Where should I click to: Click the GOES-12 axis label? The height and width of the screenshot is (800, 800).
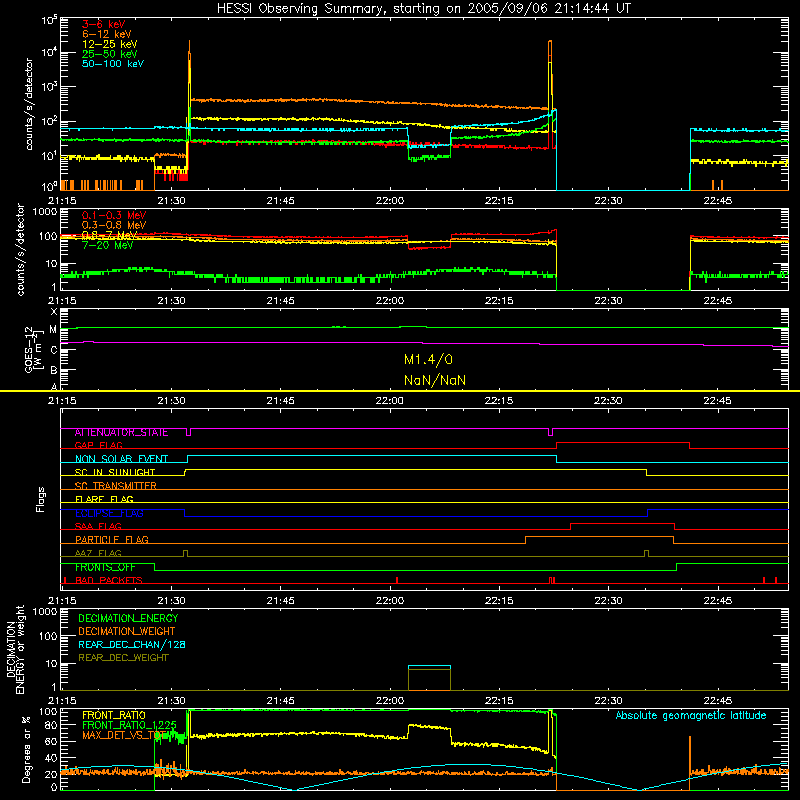click(34, 349)
